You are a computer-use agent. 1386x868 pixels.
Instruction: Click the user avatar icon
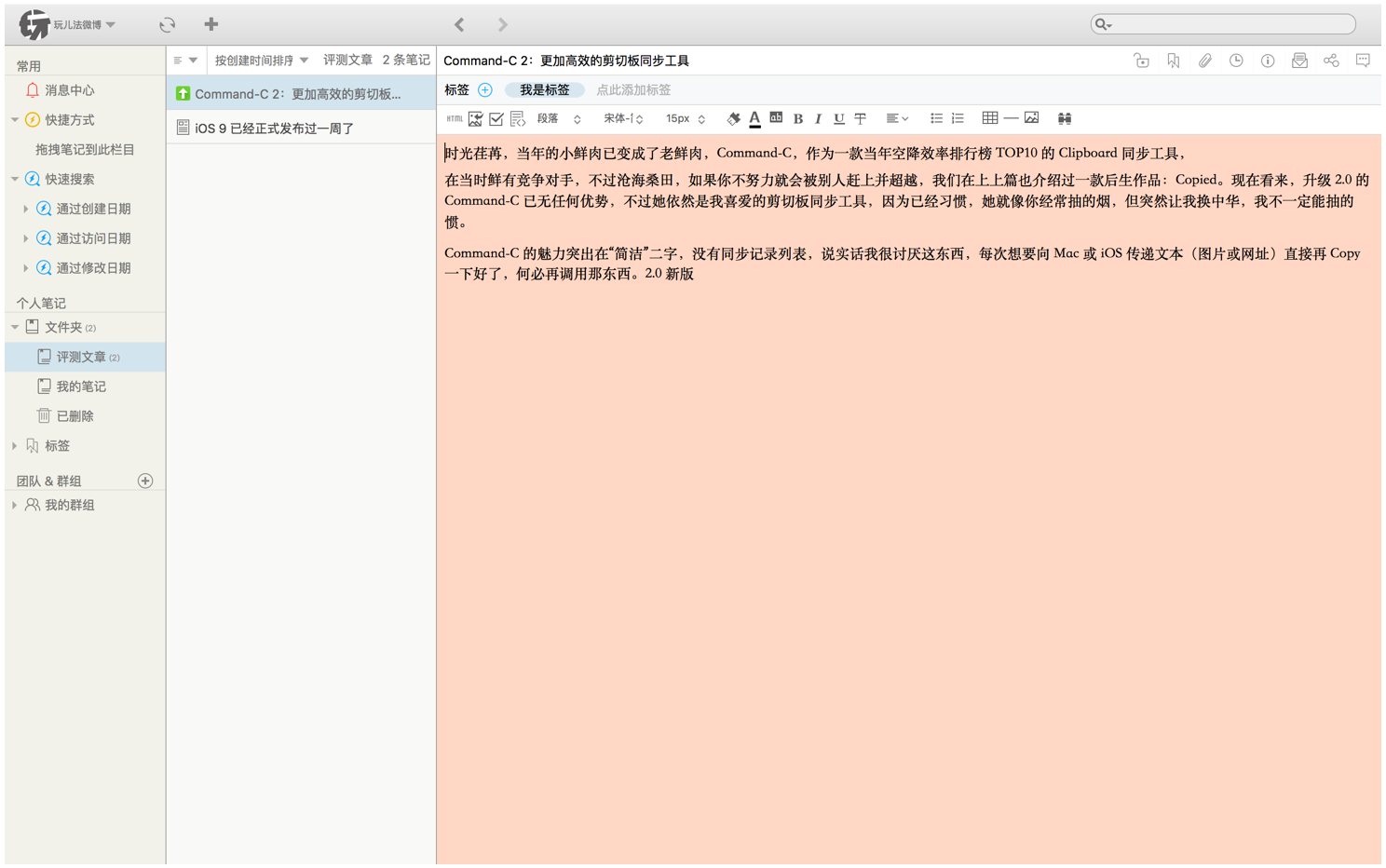[34, 24]
